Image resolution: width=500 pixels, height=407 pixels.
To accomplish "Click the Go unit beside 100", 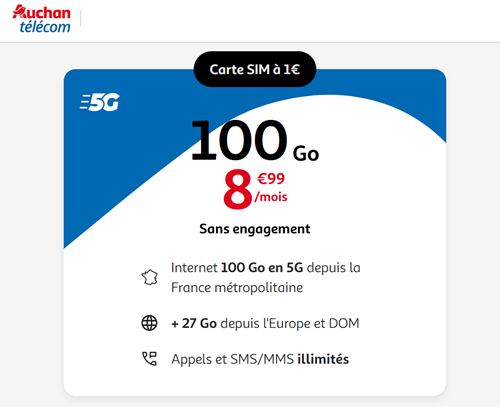I will pyautogui.click(x=306, y=153).
